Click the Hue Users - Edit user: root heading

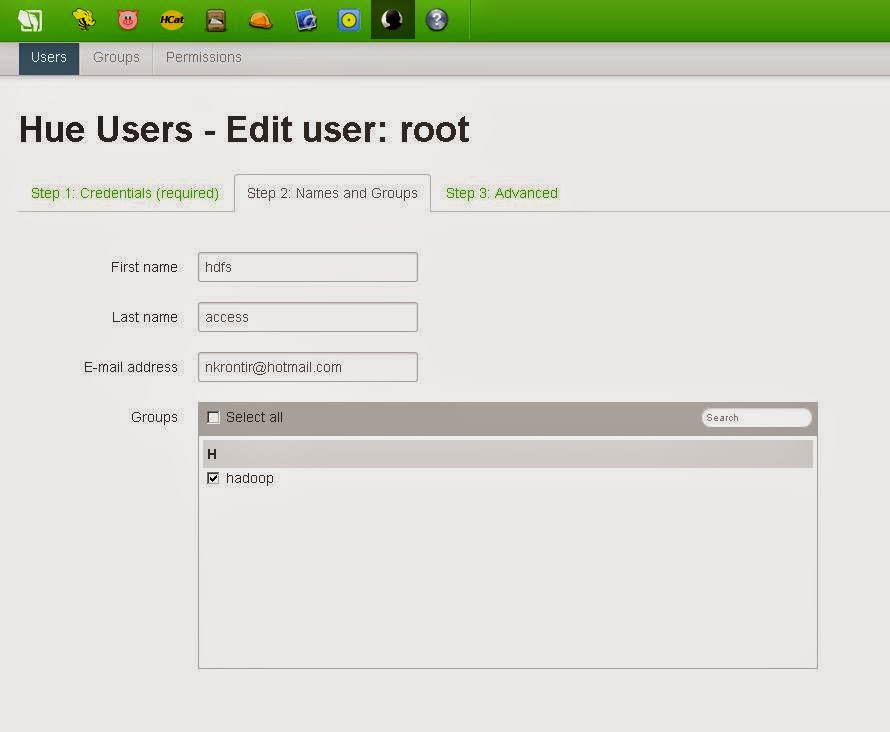tap(244, 129)
